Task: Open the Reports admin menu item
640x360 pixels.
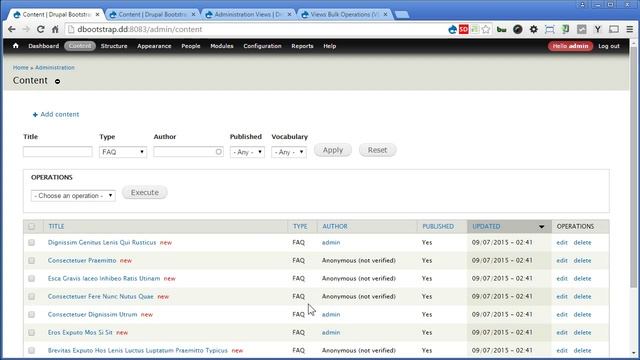Action: click(302, 46)
